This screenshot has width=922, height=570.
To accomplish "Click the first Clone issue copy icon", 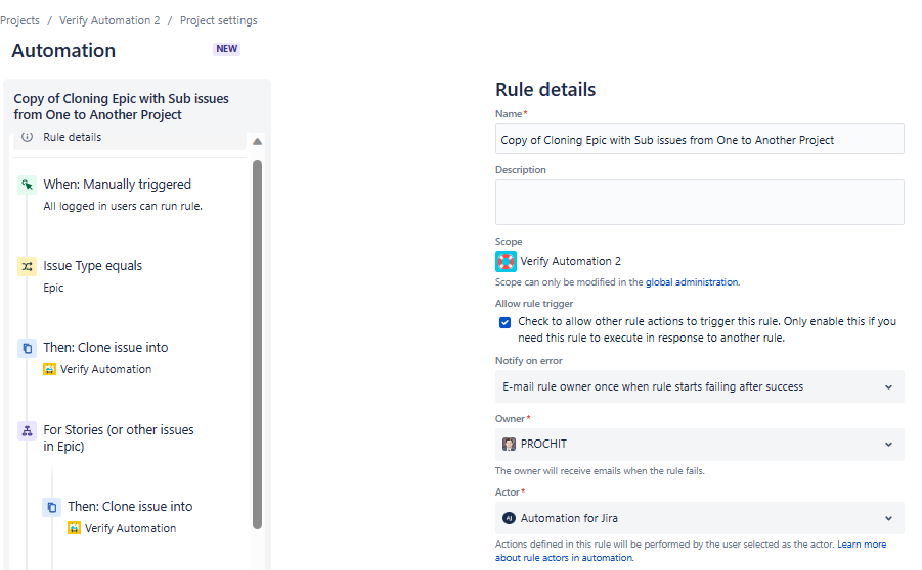I will coord(27,348).
